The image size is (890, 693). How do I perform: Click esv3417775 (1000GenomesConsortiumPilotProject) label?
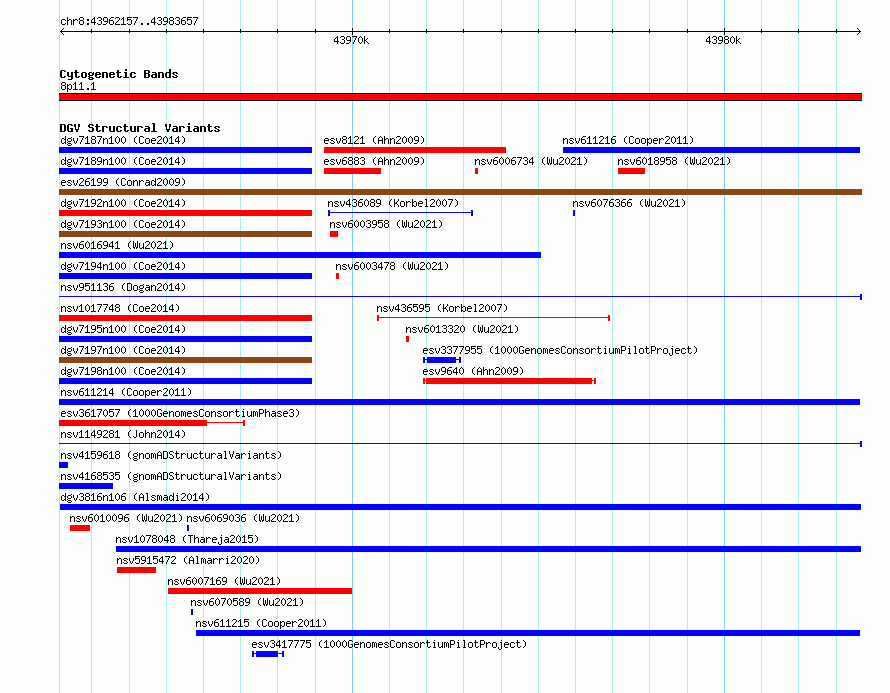389,644
